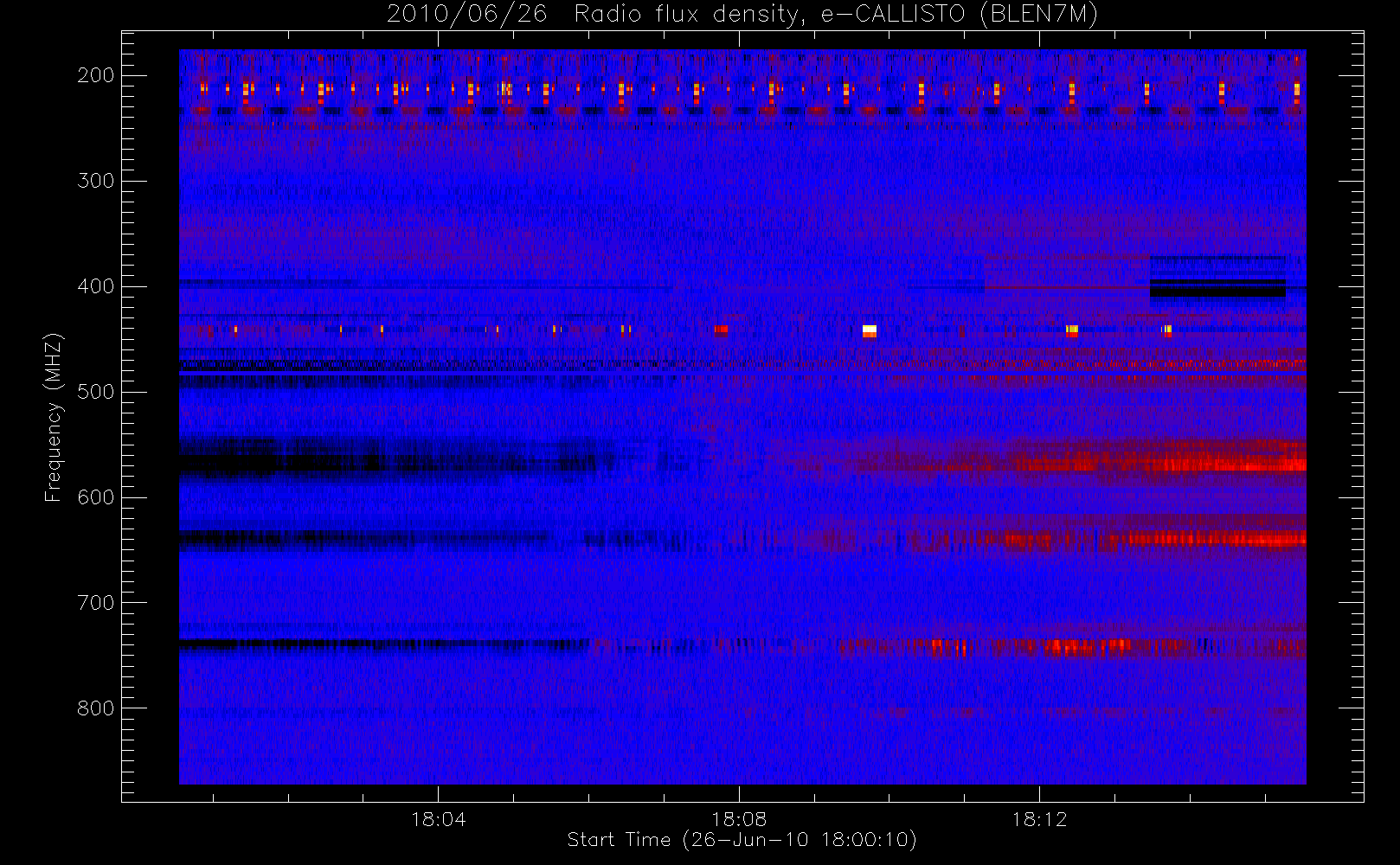Screen dimensions: 1400x865
Task: Click the 18:08 time tick label
Action: pyautogui.click(x=739, y=819)
